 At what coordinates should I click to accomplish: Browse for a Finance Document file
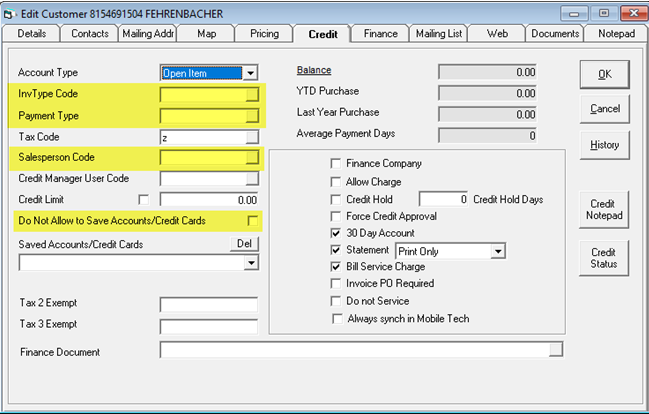pyautogui.click(x=556, y=350)
